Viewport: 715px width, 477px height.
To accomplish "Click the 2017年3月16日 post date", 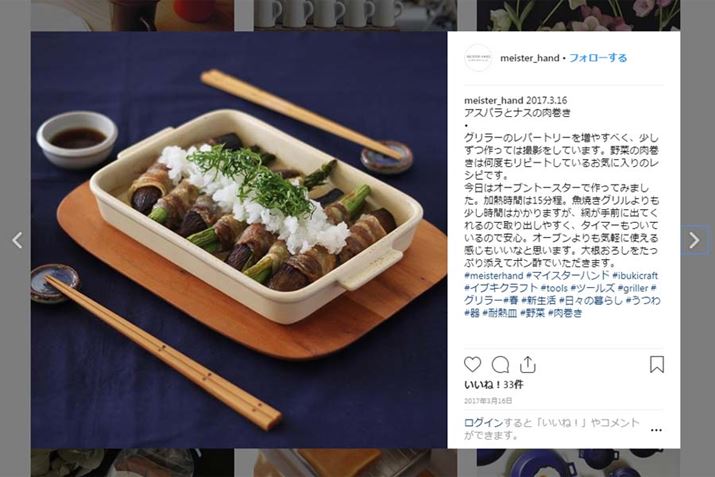I will [x=488, y=401].
